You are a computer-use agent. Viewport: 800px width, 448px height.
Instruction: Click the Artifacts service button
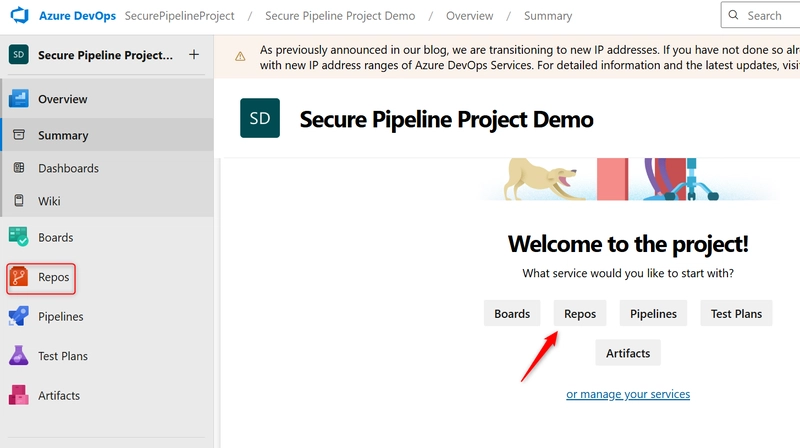[x=628, y=353]
